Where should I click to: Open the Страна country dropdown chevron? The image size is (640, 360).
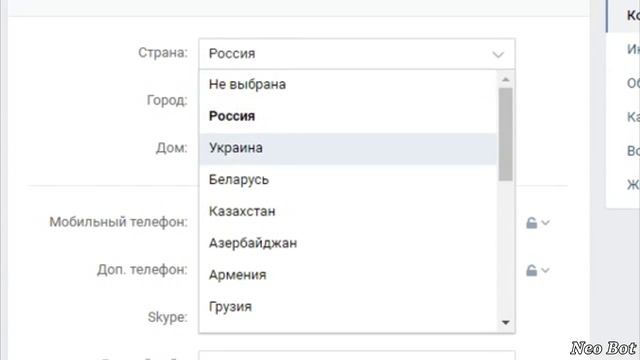point(498,54)
